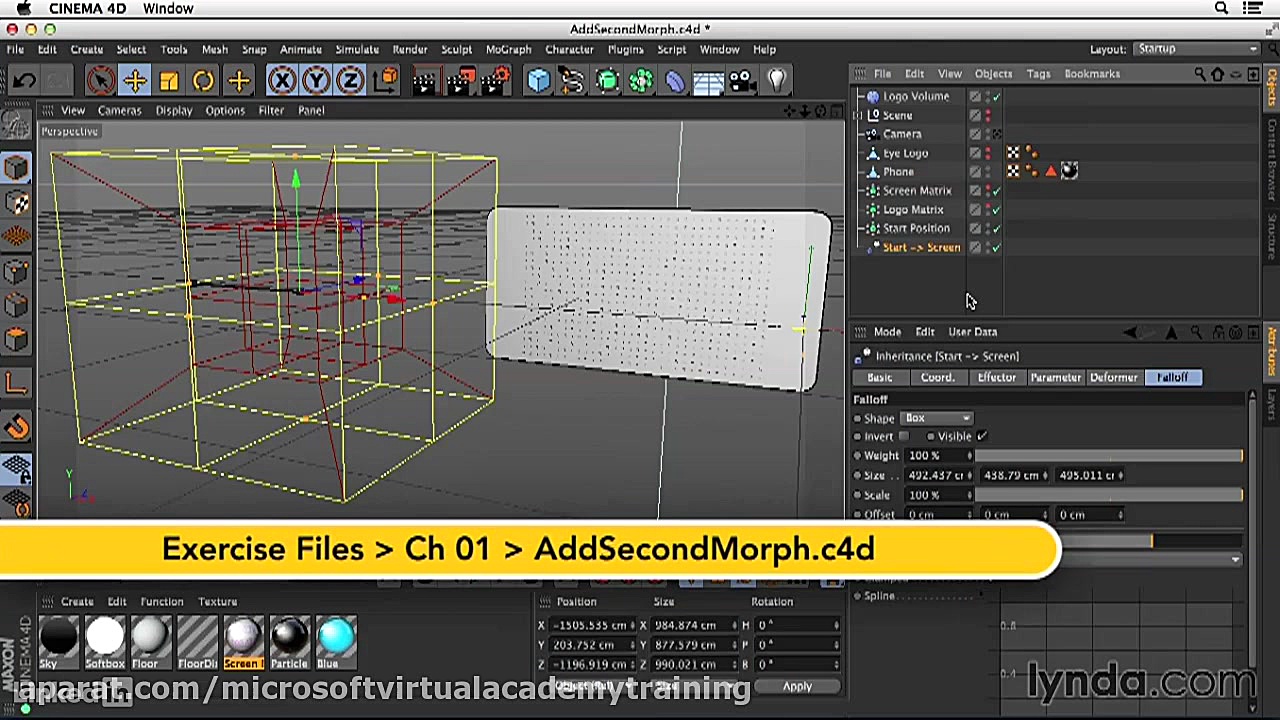Viewport: 1280px width, 720px height.
Task: Click the Add Cube primitive icon
Action: tap(539, 80)
